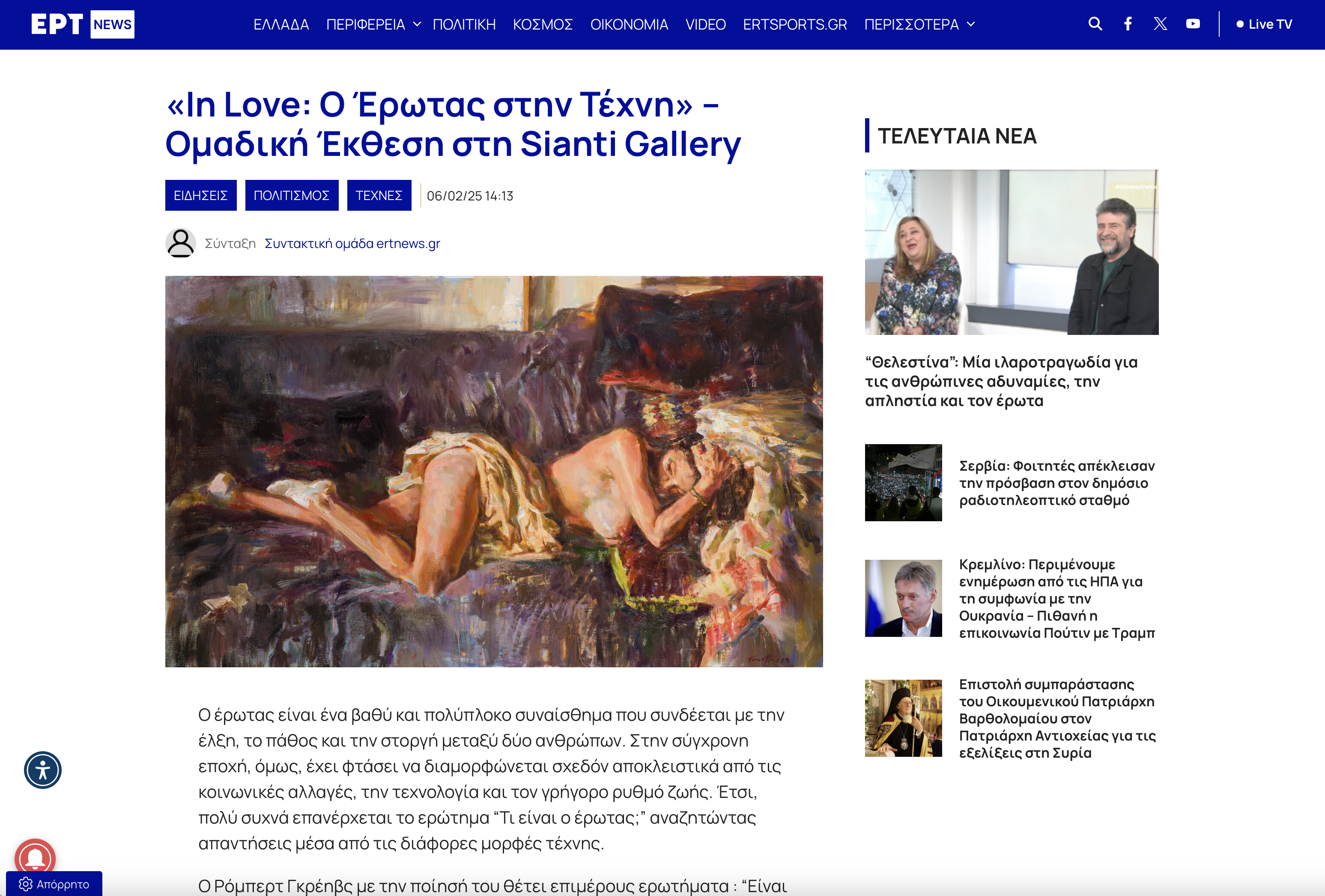This screenshot has width=1325, height=896.
Task: Open the ΠΟΛΙΤΙΚΗ menu item
Action: click(x=464, y=24)
